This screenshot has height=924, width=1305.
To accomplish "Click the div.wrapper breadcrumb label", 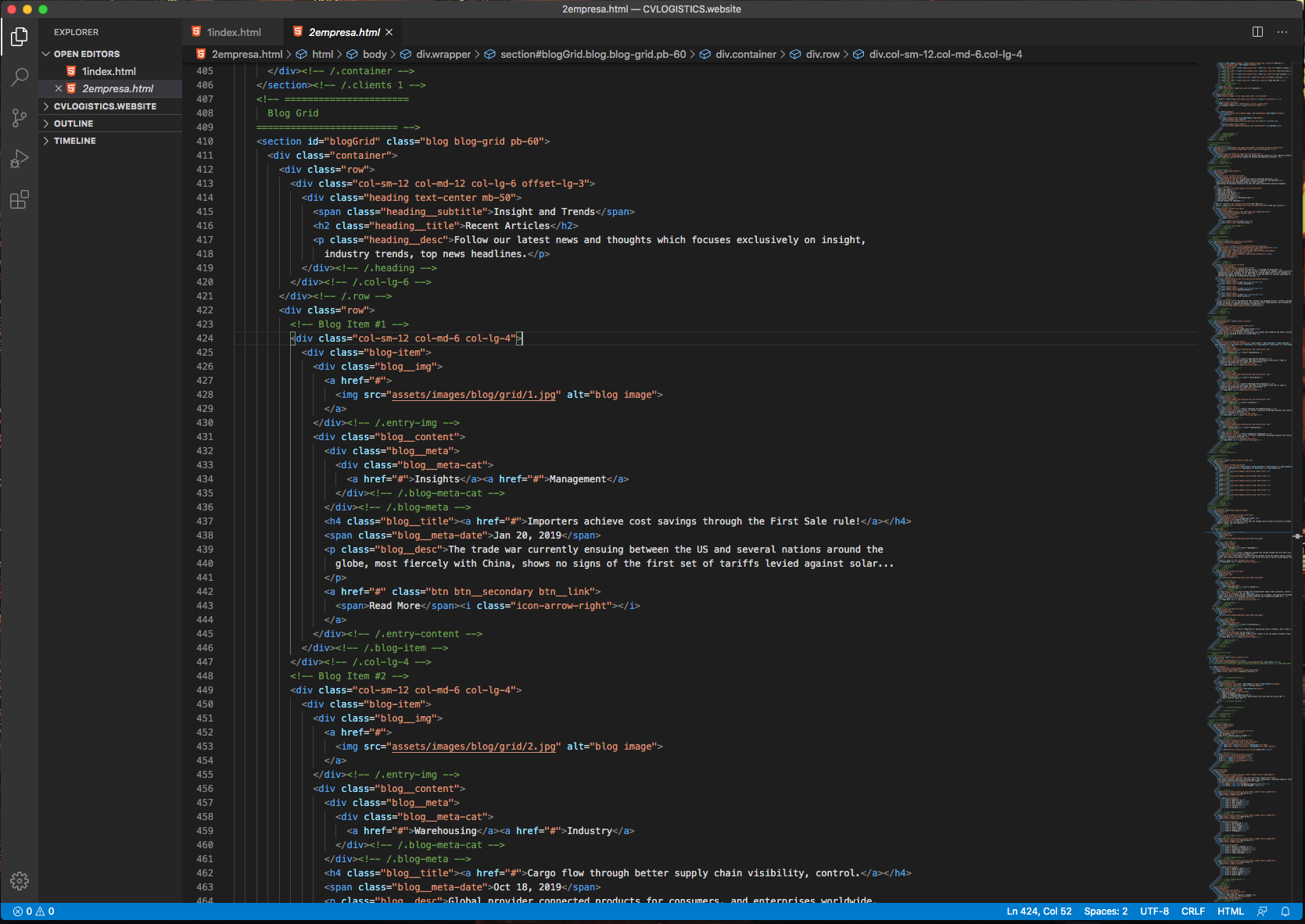I will (443, 54).
